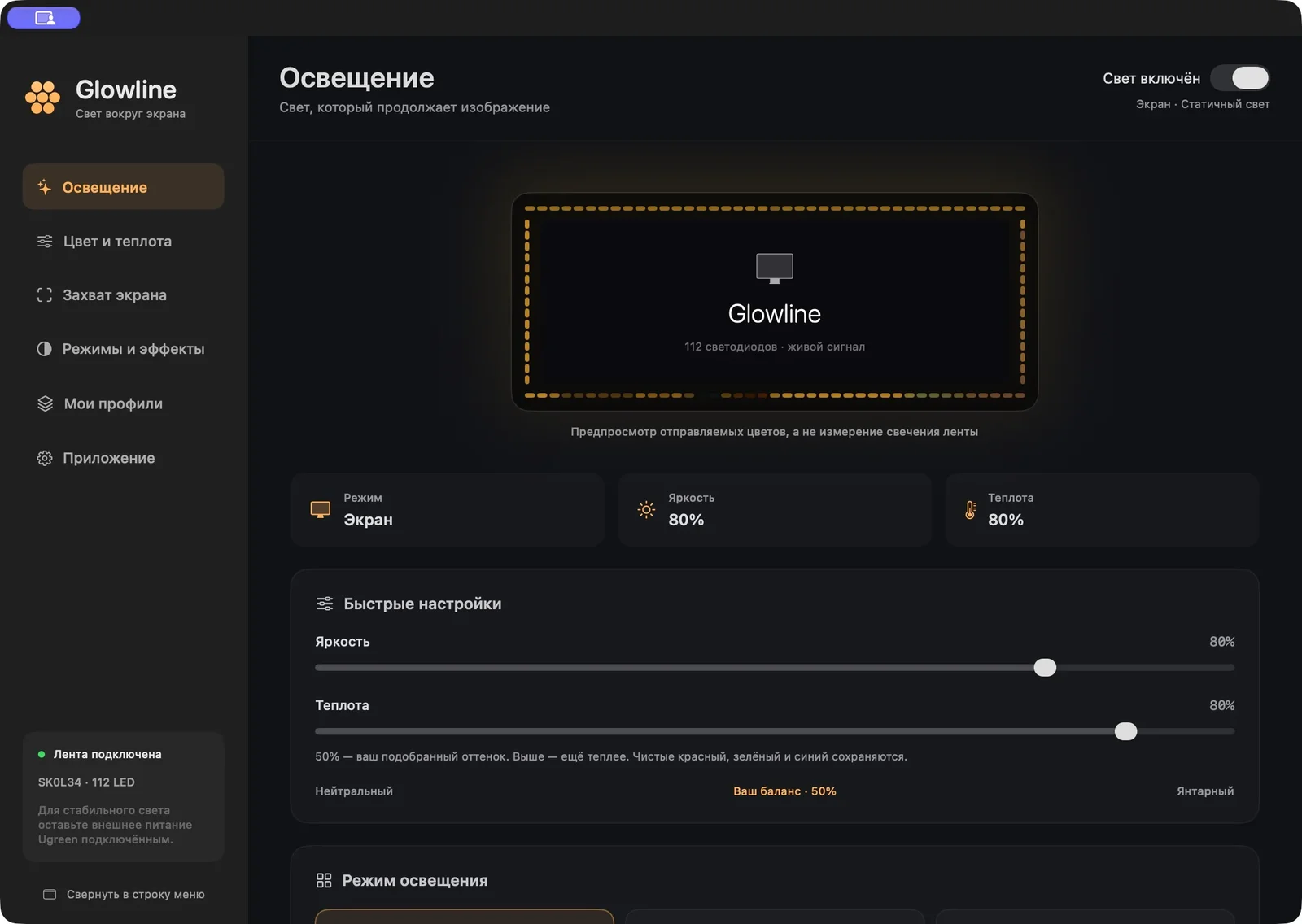Click the Теплота slider handle
Screen dimensions: 1302x924
coord(1125,731)
